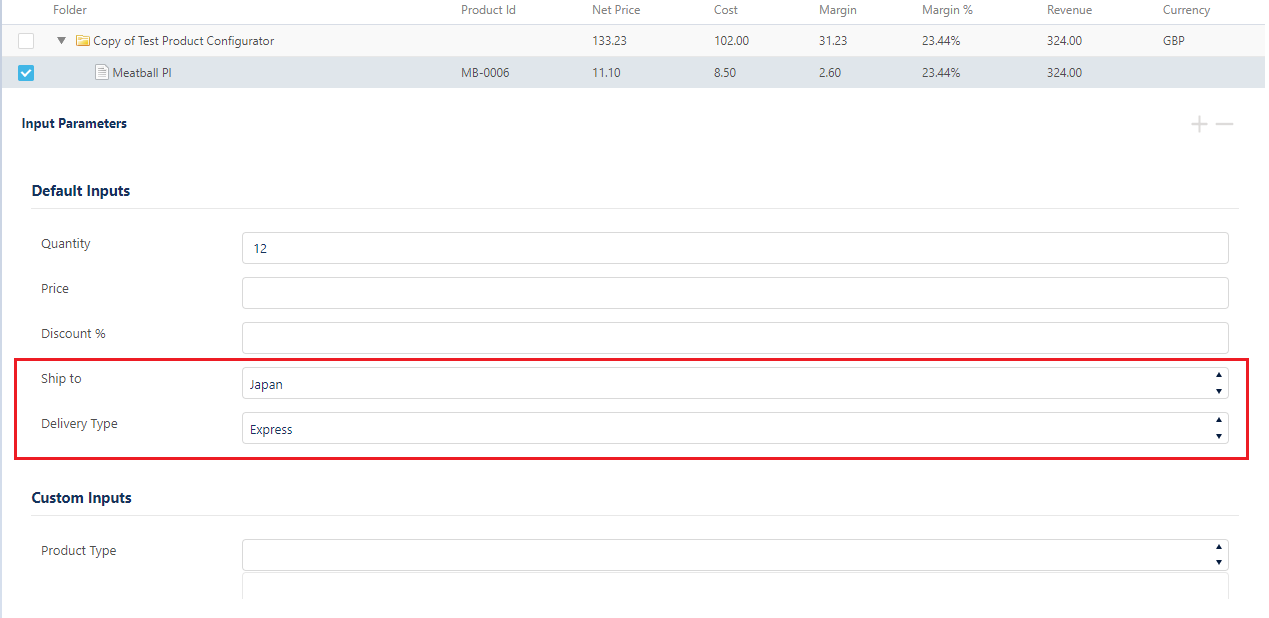
Task: Open the Product Type dropdown
Action: [734, 555]
